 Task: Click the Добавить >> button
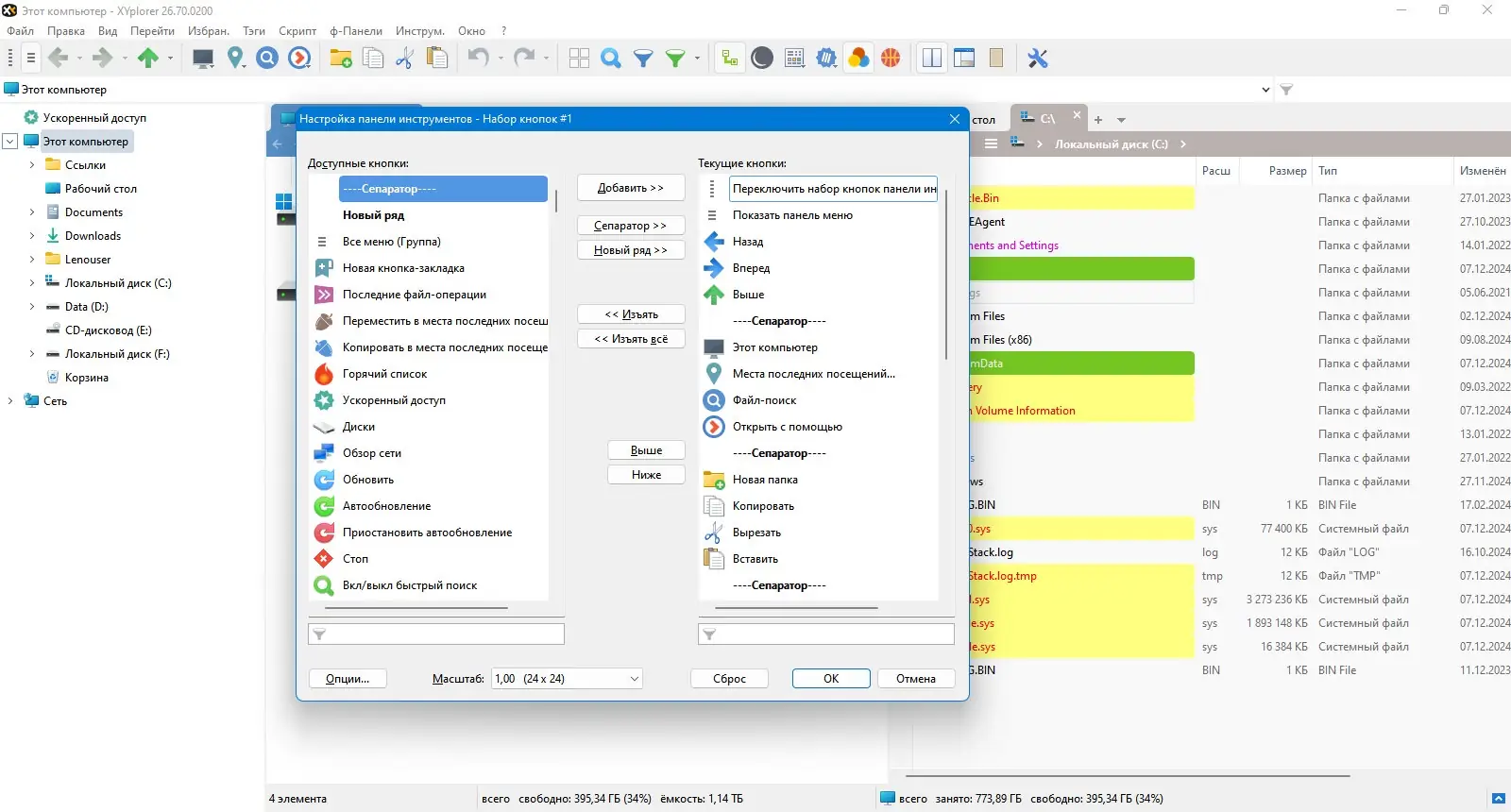click(x=631, y=188)
